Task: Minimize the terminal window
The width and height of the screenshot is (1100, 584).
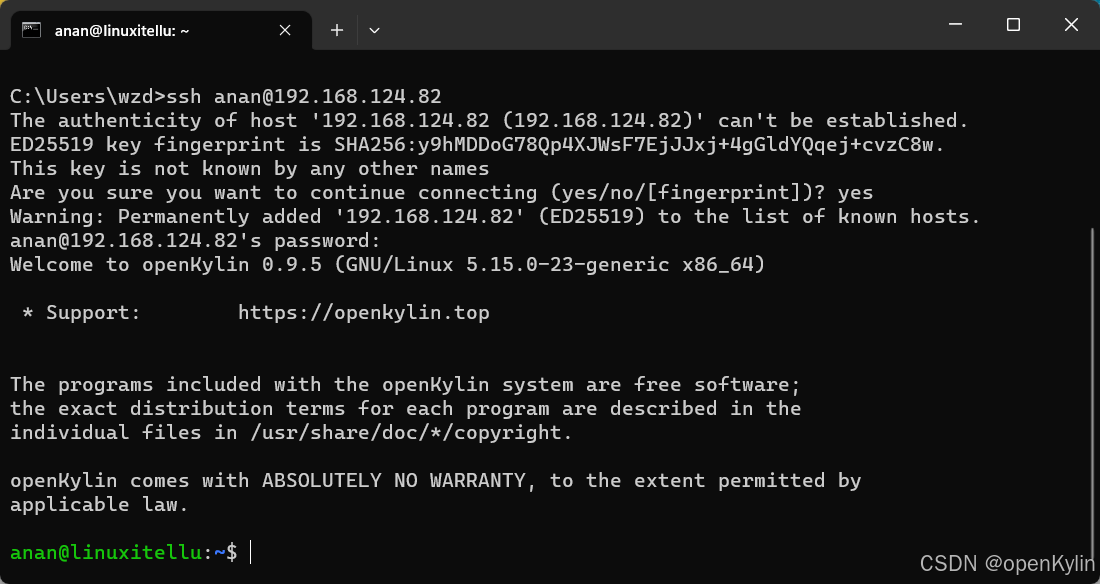Action: (955, 24)
